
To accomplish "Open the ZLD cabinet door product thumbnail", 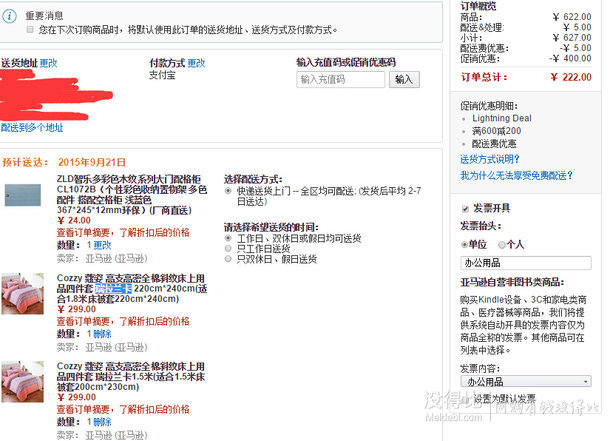I will tap(23, 195).
